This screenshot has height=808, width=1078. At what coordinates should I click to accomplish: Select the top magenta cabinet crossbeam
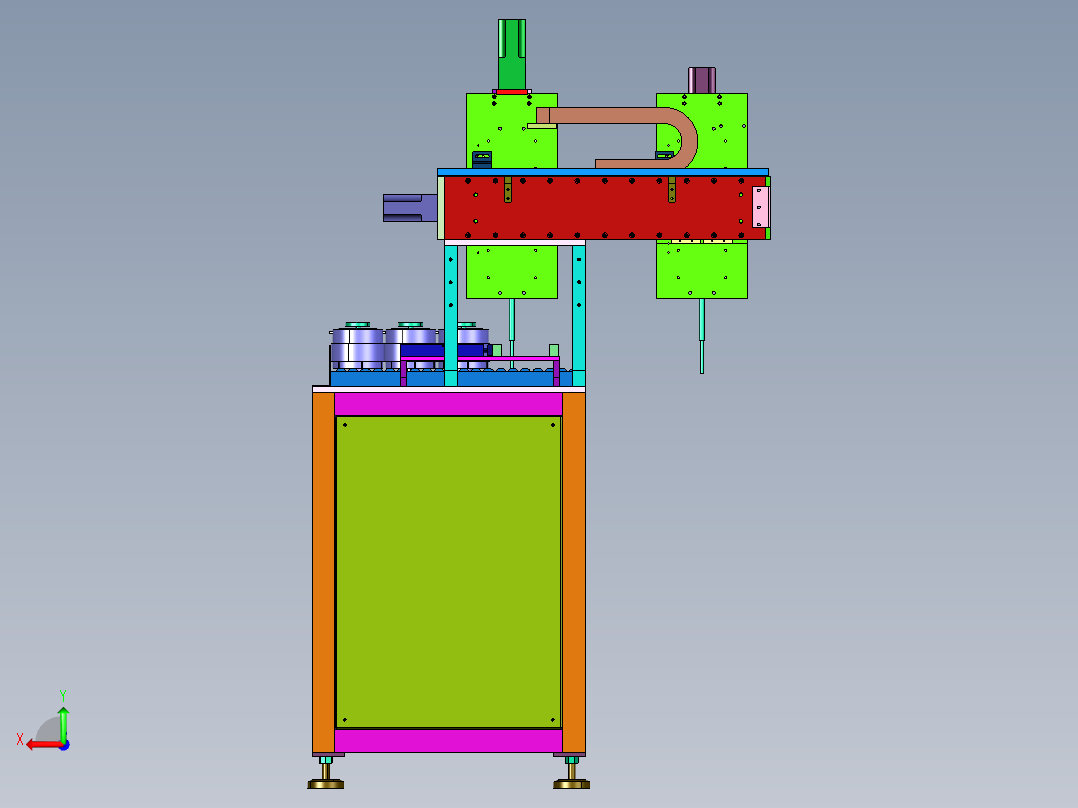coord(448,404)
